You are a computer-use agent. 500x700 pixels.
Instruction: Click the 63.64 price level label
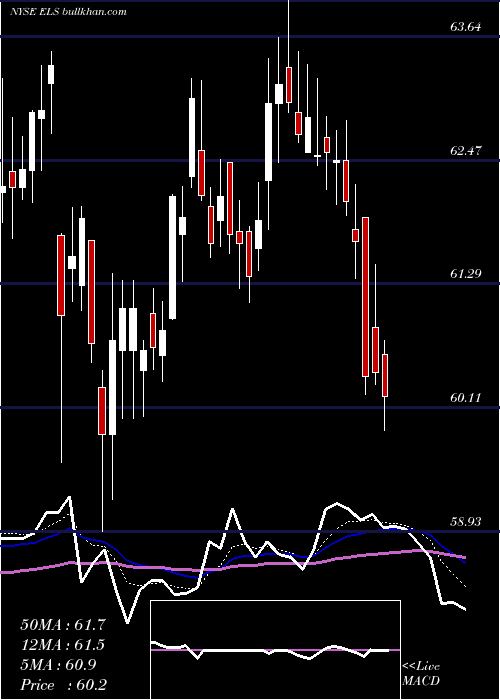(x=466, y=27)
